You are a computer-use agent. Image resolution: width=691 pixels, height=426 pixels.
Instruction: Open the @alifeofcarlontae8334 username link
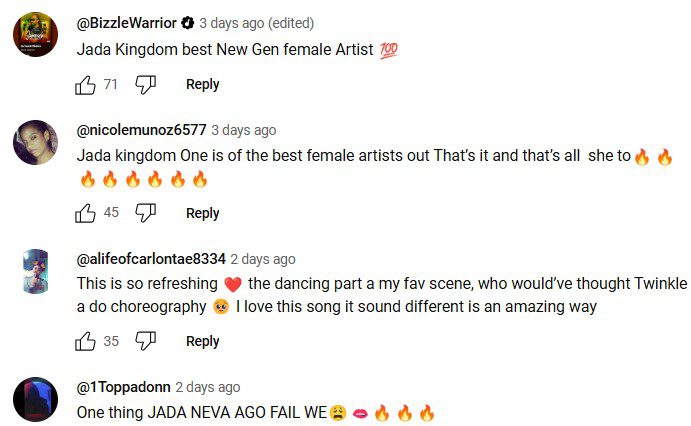(151, 258)
